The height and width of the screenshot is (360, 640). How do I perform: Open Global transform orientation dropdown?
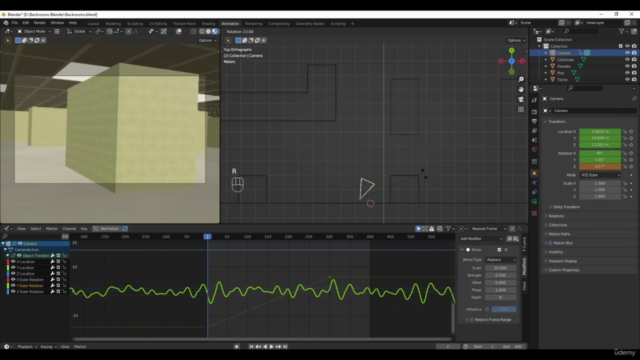[79, 31]
